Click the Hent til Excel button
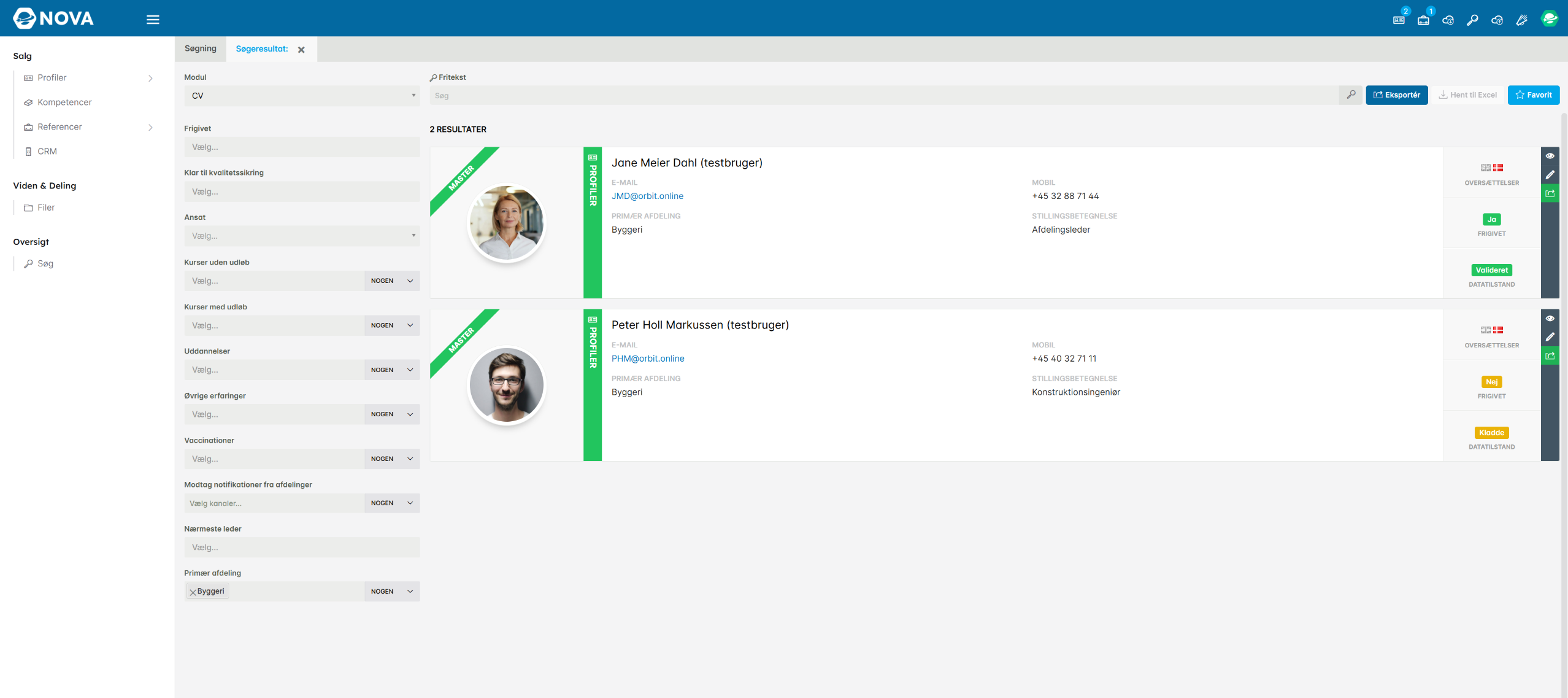 point(1467,95)
